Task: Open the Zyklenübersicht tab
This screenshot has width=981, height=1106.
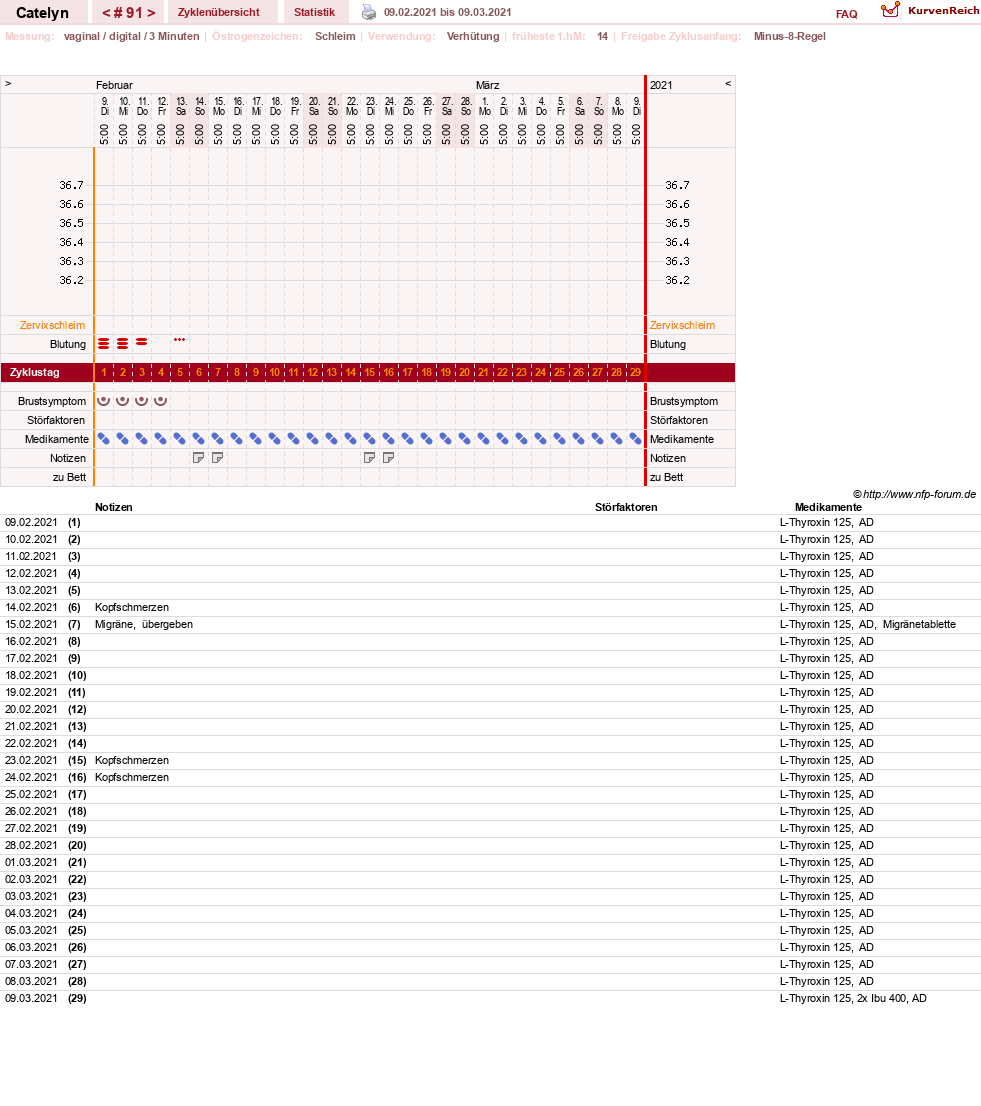Action: tap(219, 12)
